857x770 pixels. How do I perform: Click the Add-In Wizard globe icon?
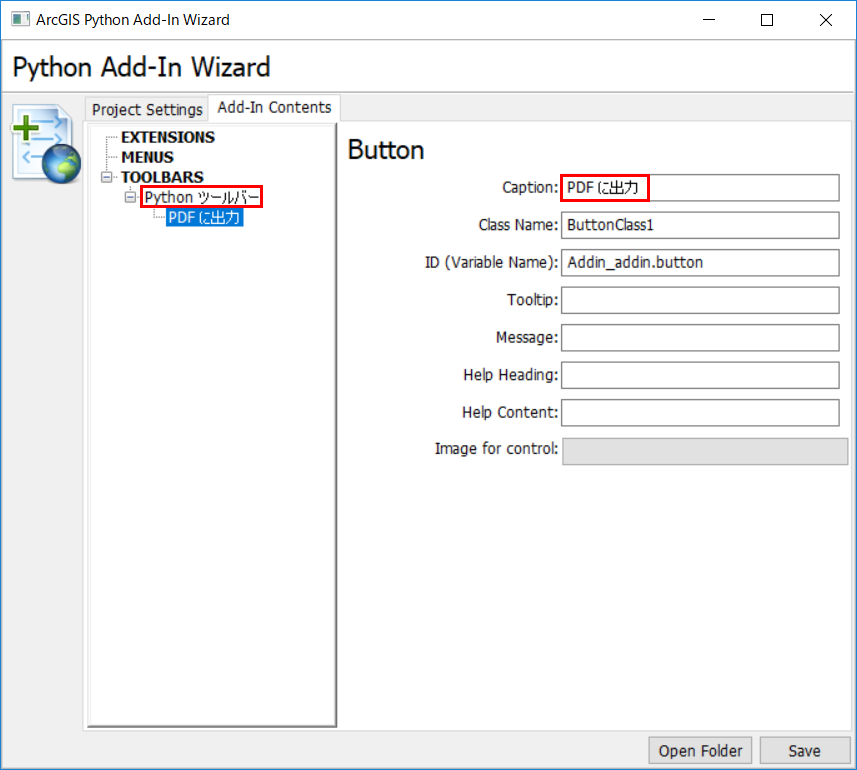[46, 144]
